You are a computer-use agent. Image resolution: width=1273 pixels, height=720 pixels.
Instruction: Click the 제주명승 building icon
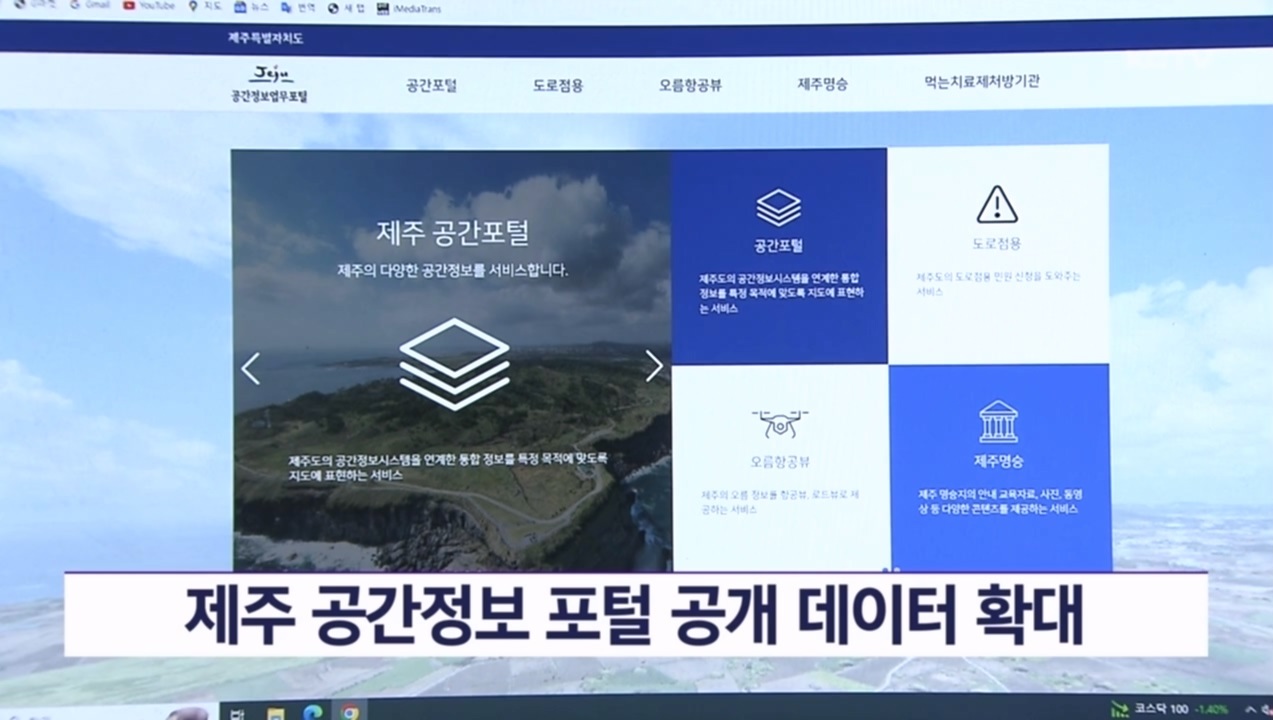point(998,422)
